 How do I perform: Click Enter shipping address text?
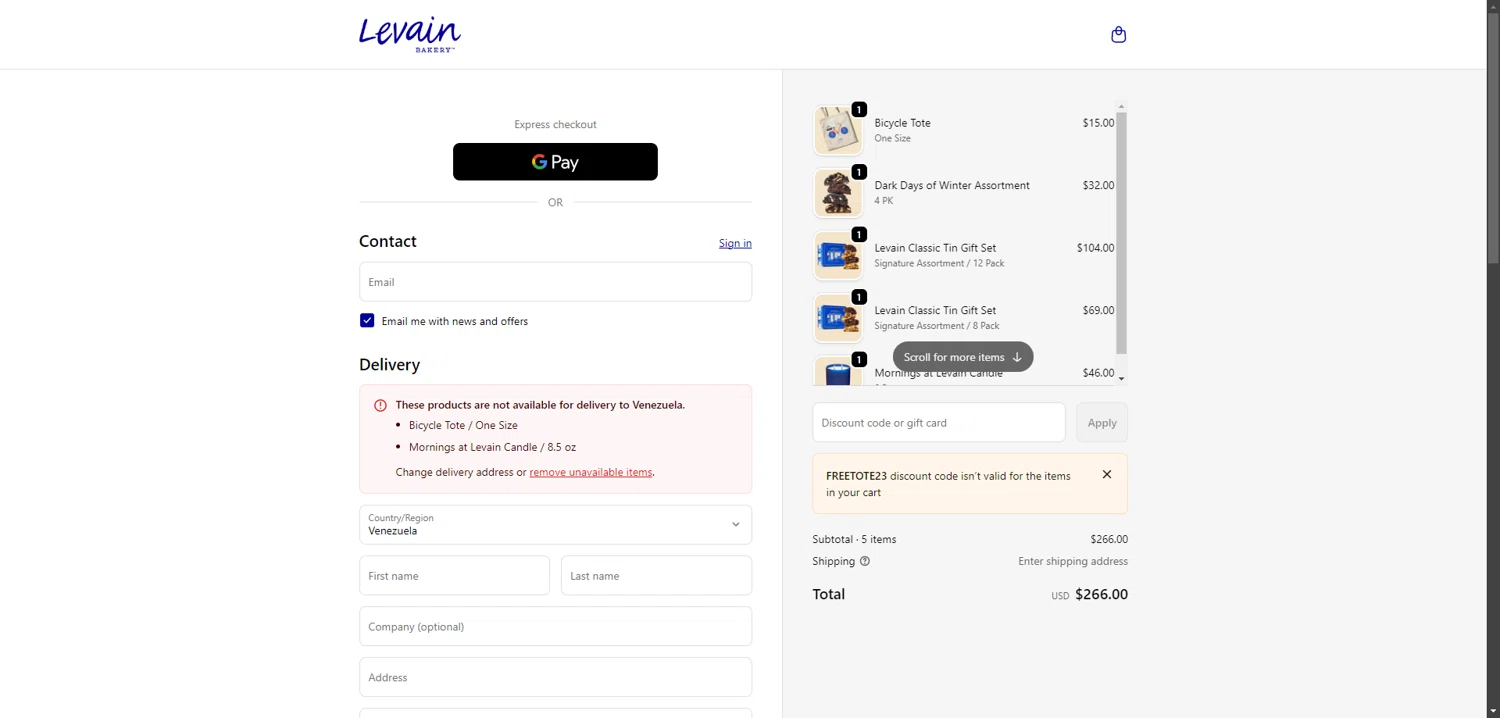(1073, 562)
